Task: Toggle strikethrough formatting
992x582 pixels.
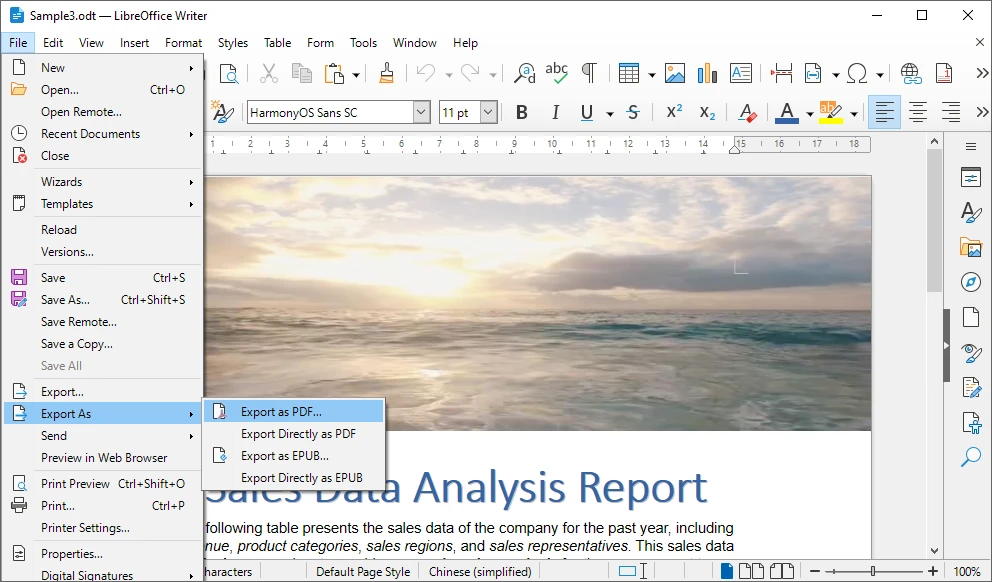Action: [633, 112]
